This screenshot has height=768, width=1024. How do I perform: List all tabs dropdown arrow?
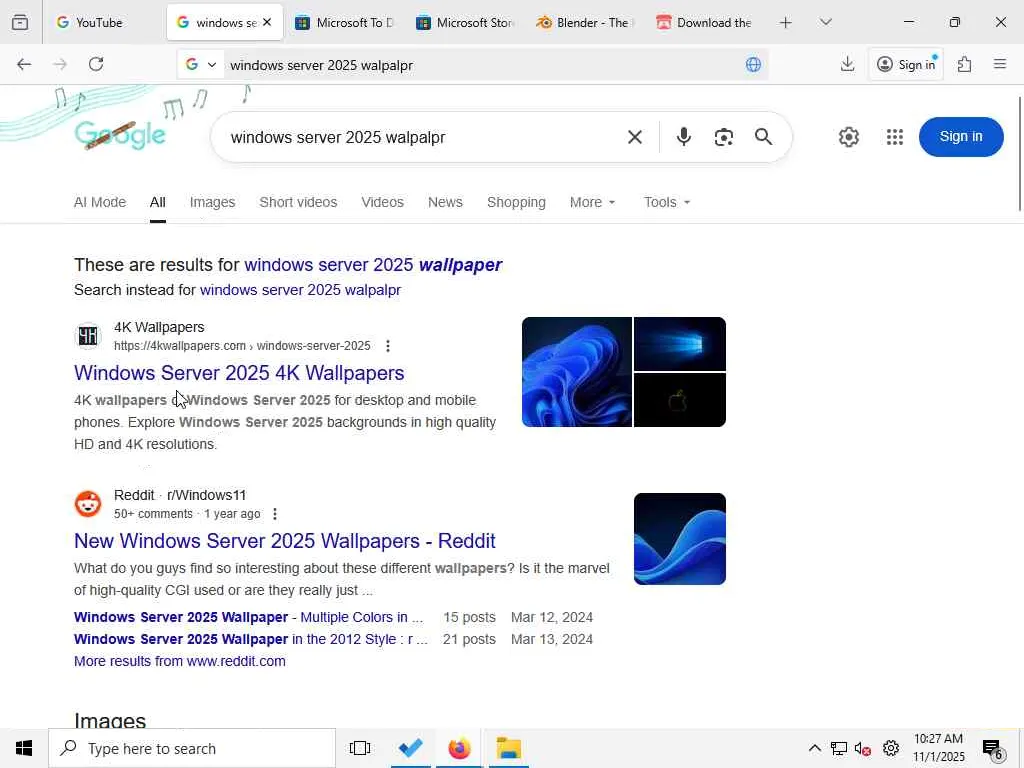[x=825, y=23]
